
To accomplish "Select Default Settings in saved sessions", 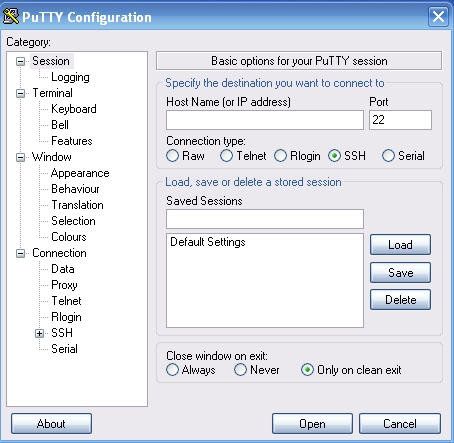I will tap(208, 242).
